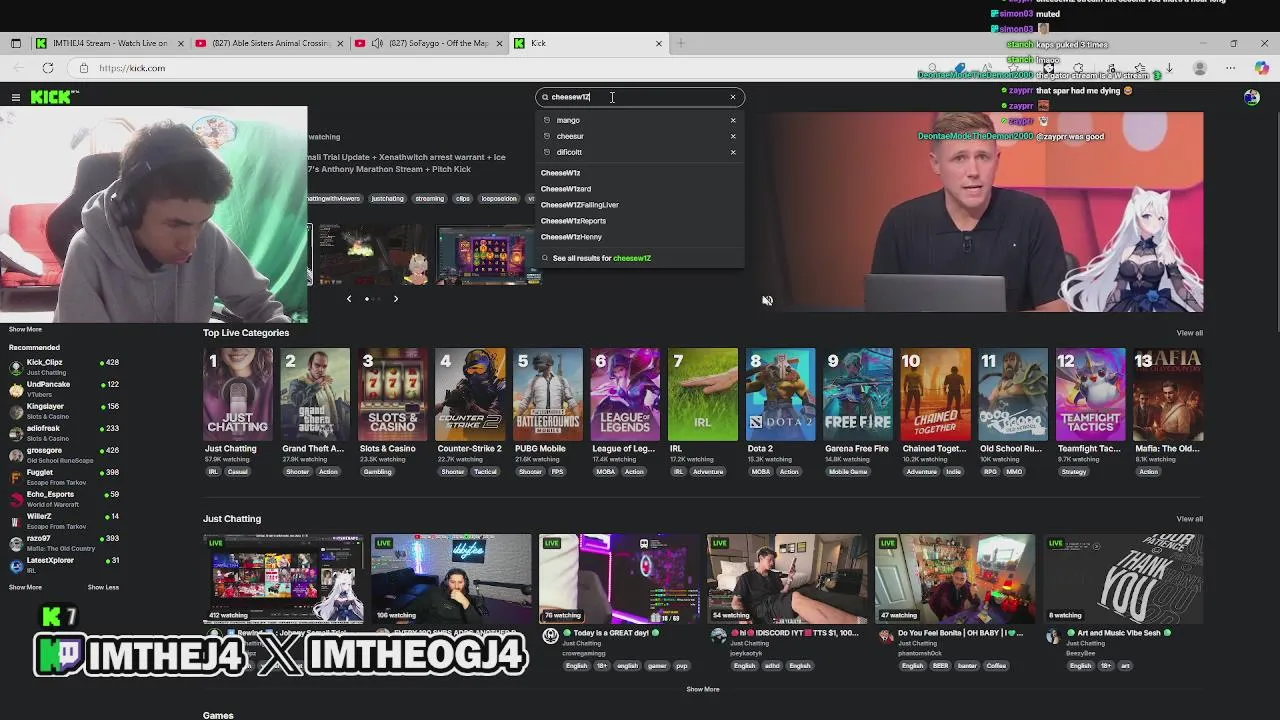This screenshot has height=720, width=1280.
Task: Open League of Legends category card
Action: 625,395
